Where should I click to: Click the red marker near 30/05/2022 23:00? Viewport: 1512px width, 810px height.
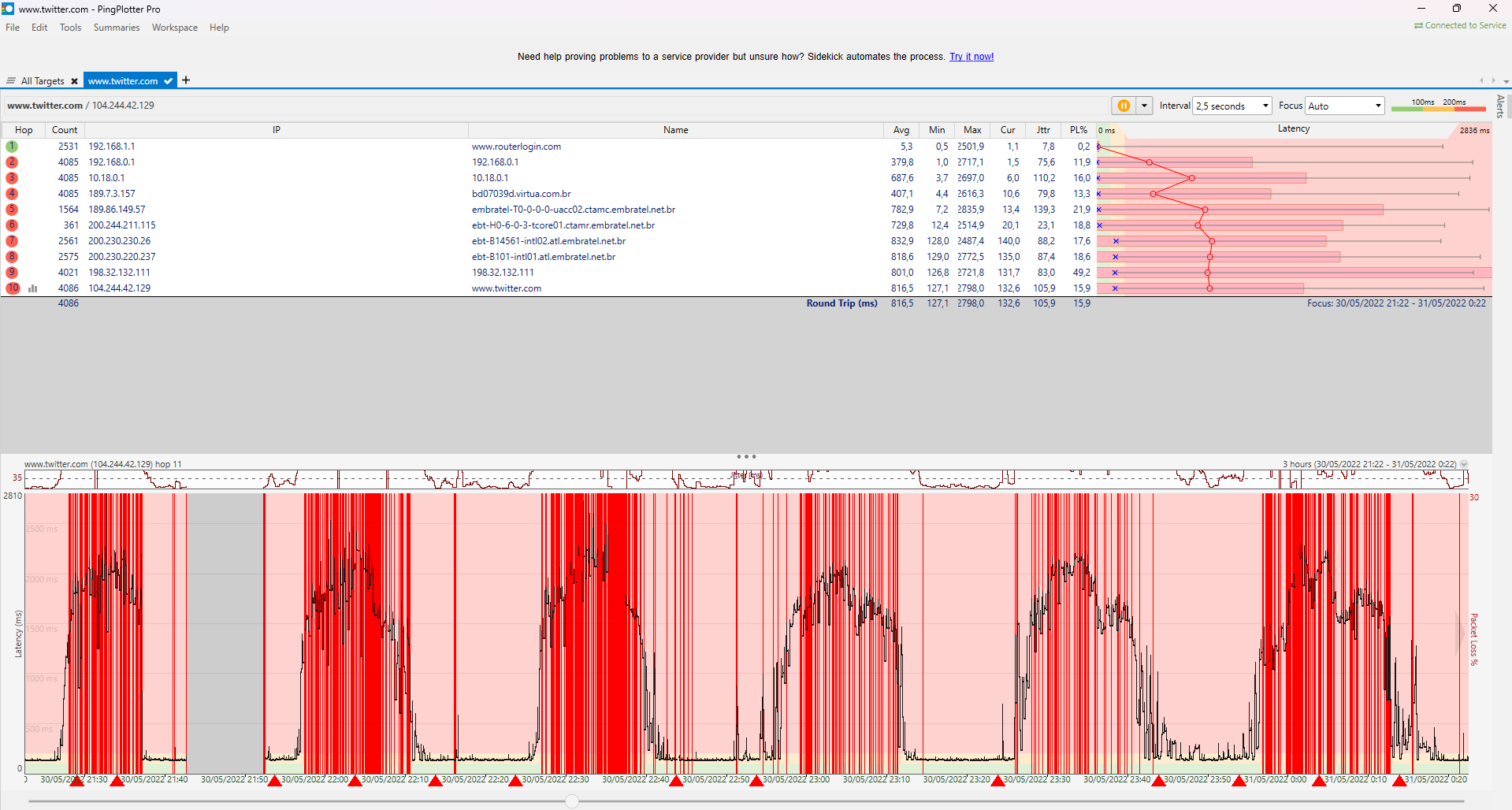[x=756, y=781]
